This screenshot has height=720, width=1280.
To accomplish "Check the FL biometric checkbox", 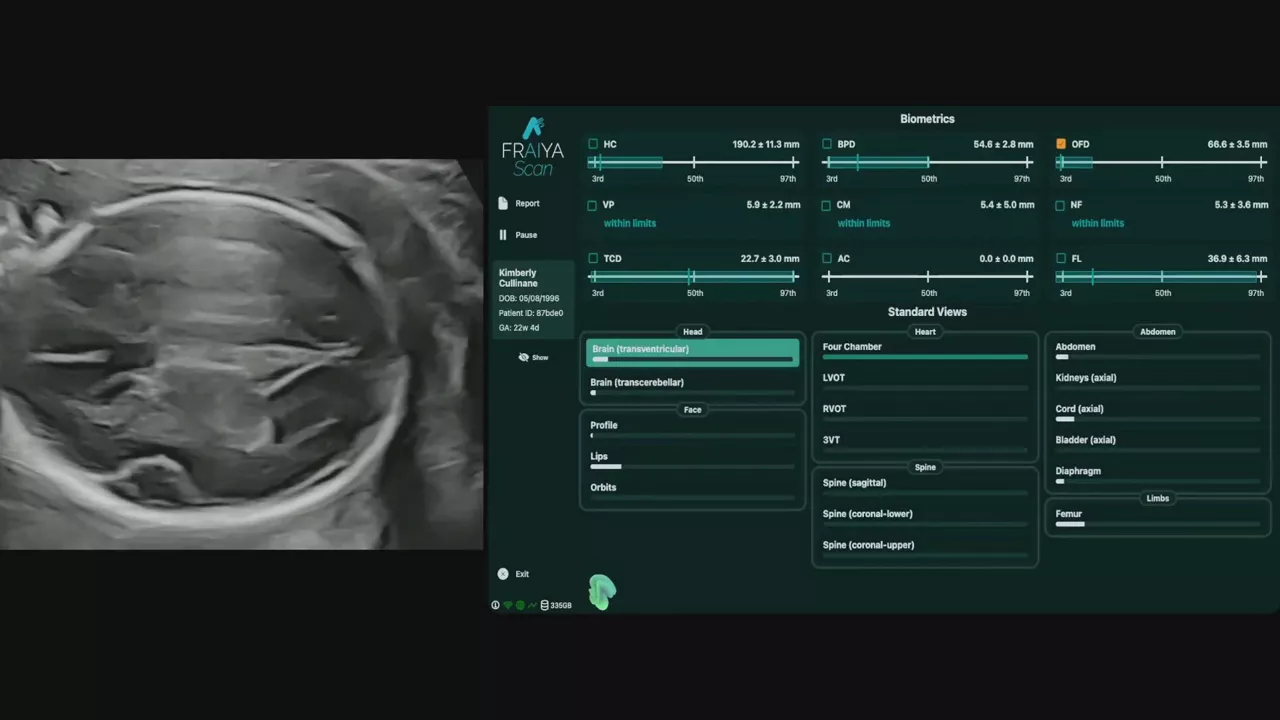I will pyautogui.click(x=1061, y=258).
